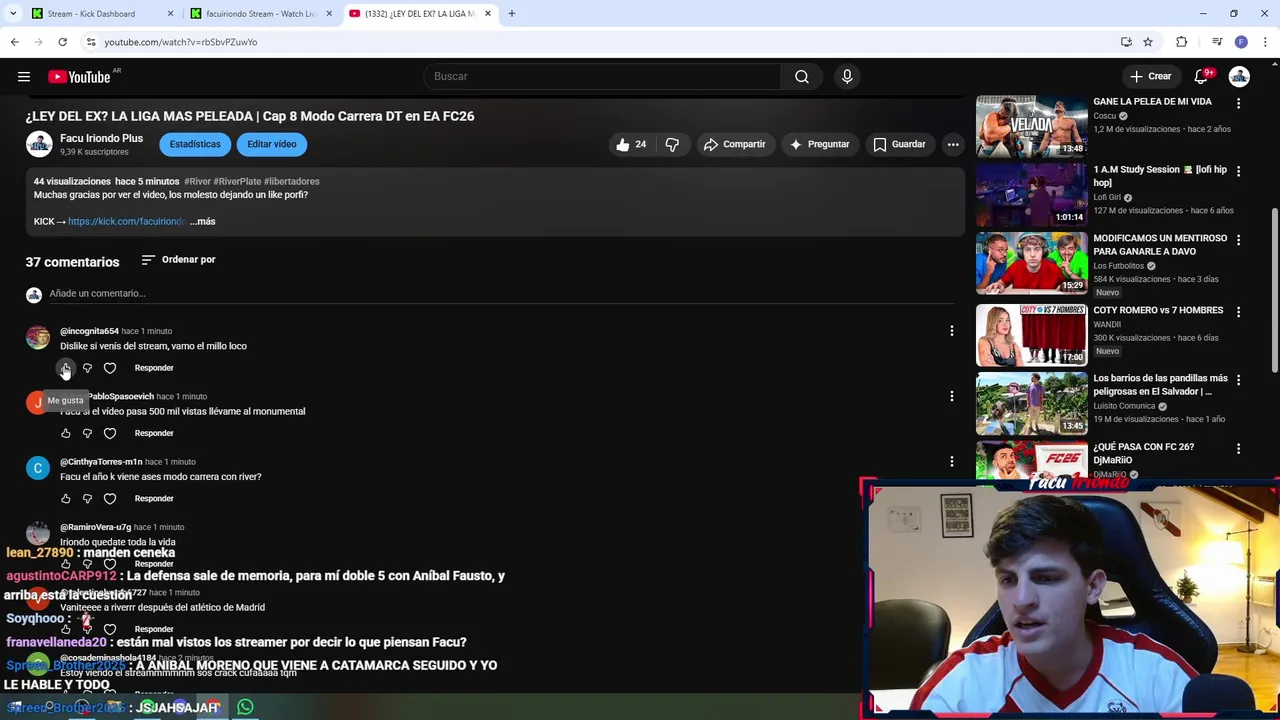Viewport: 1280px width, 720px height.
Task: Save video with Guardar button
Action: coord(899,144)
